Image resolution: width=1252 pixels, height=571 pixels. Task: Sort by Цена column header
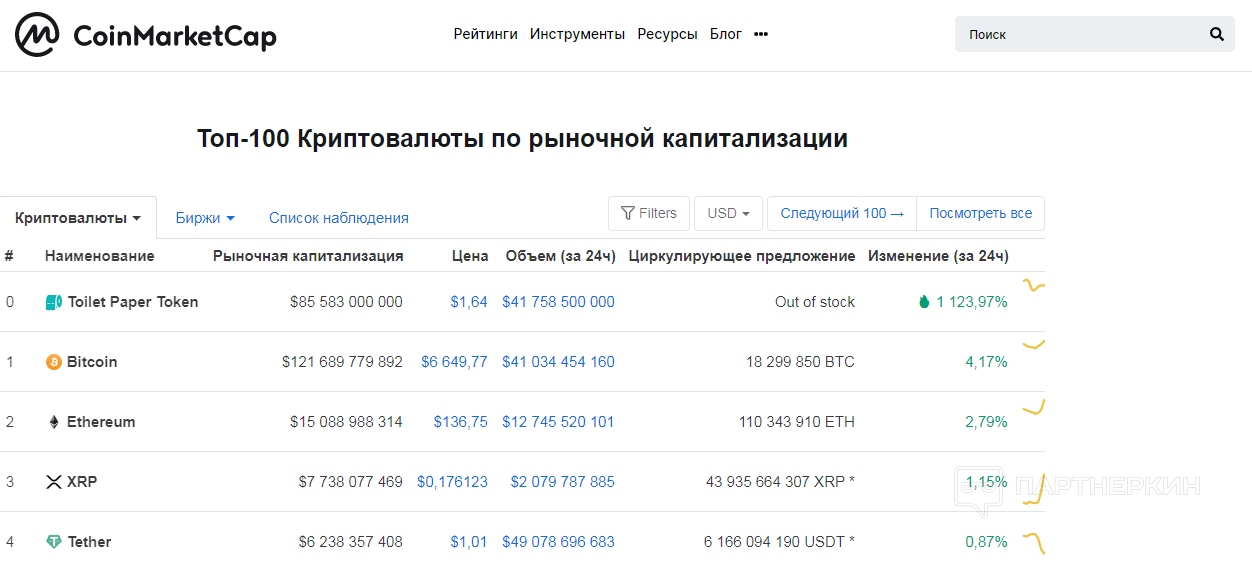pyautogui.click(x=470, y=256)
